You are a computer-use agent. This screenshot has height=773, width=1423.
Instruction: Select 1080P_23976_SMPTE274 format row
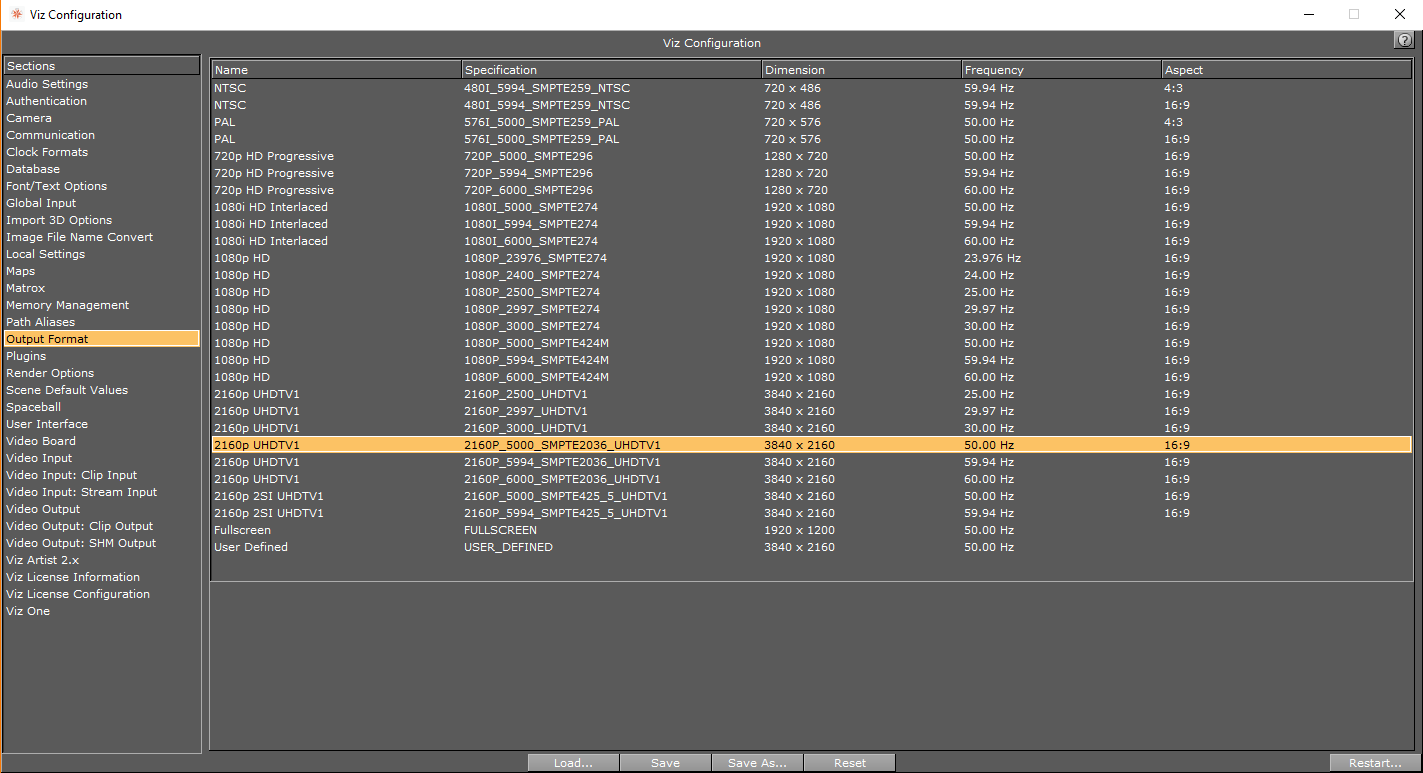pyautogui.click(x=811, y=258)
